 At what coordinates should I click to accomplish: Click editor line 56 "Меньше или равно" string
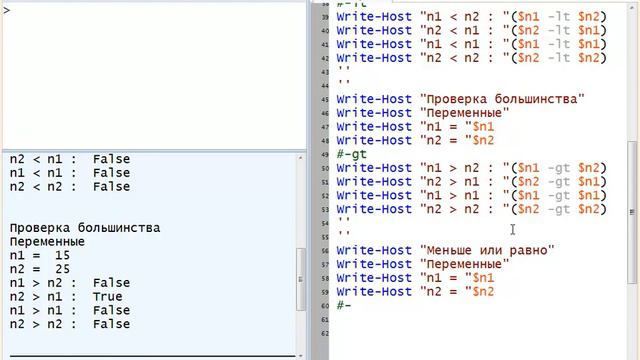point(487,250)
